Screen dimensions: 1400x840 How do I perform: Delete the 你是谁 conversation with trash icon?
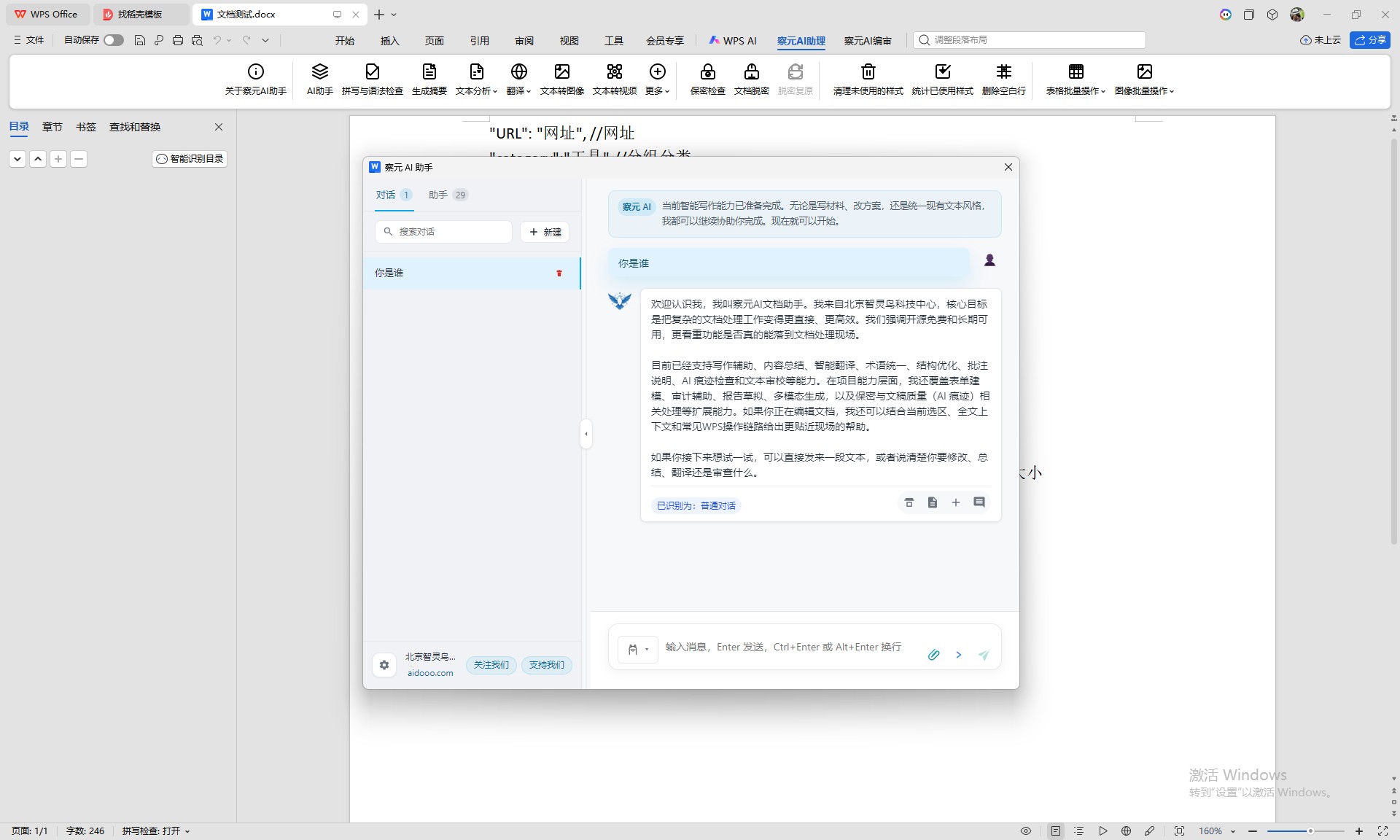coord(559,273)
